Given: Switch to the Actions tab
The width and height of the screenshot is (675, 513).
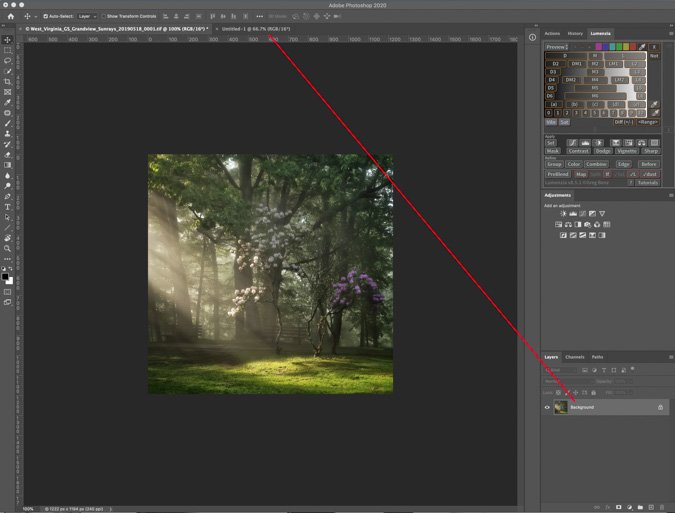Looking at the screenshot, I should pyautogui.click(x=552, y=33).
